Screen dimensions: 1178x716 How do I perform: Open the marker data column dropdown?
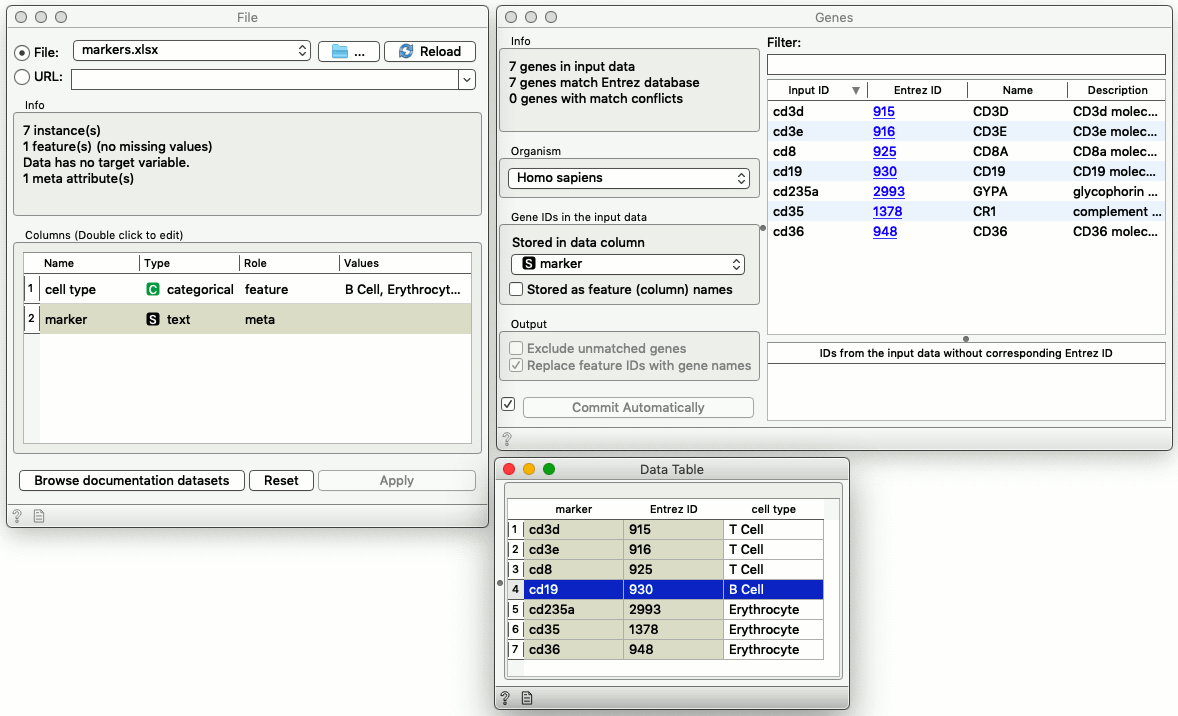click(x=628, y=264)
